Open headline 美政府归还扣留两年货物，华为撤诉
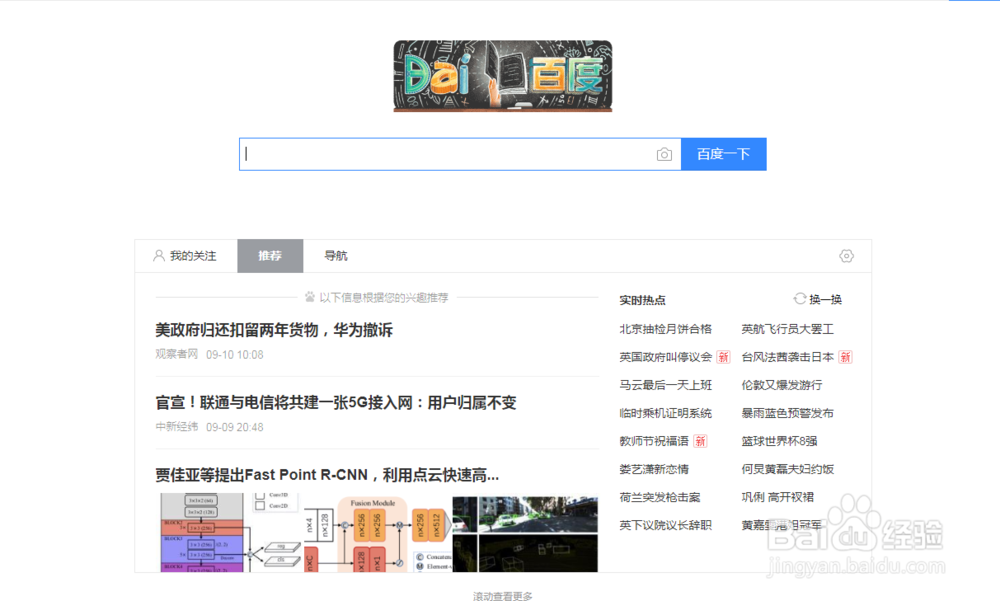This screenshot has width=1000, height=601. (274, 330)
